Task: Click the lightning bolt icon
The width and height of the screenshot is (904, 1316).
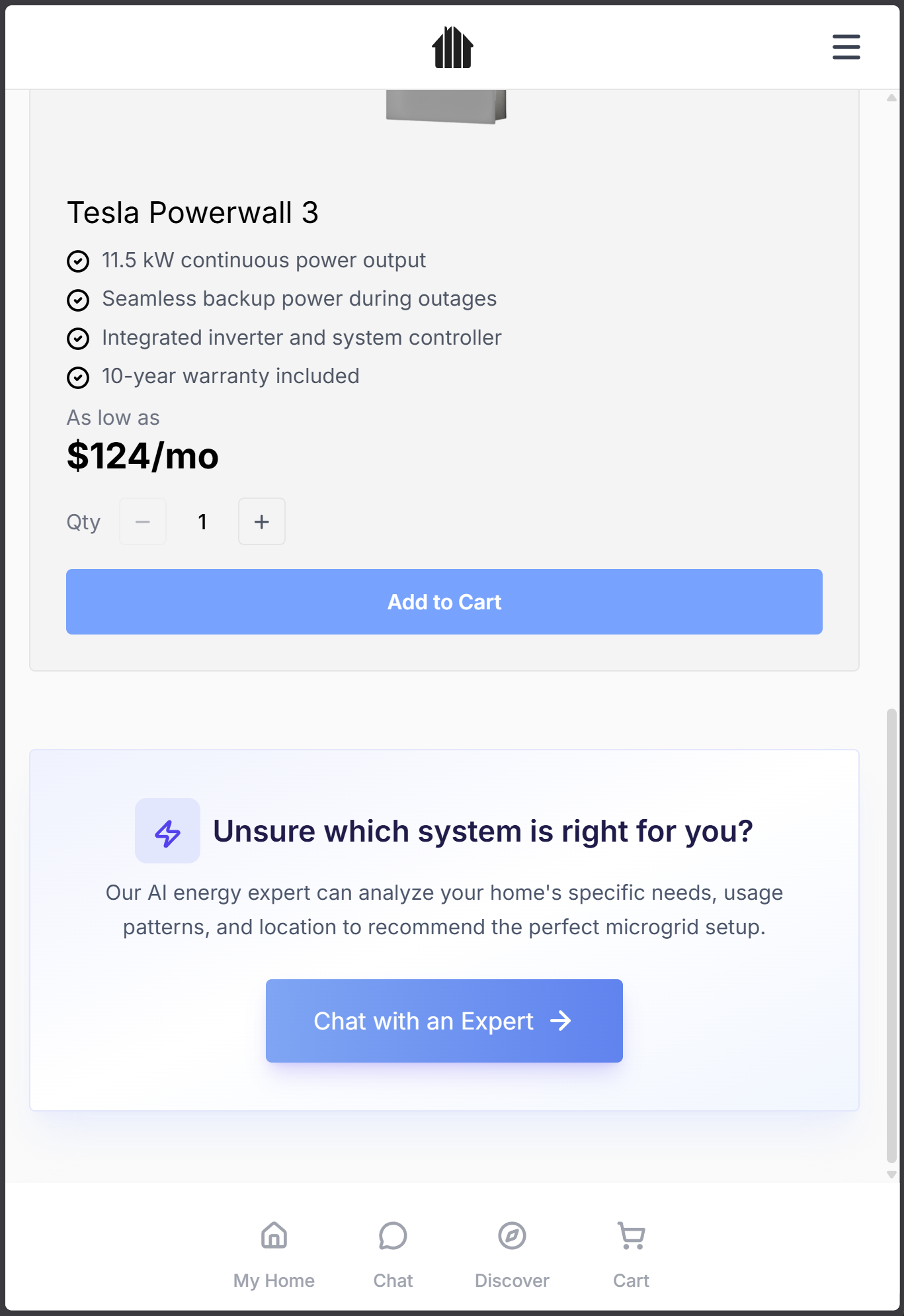Action: (167, 831)
